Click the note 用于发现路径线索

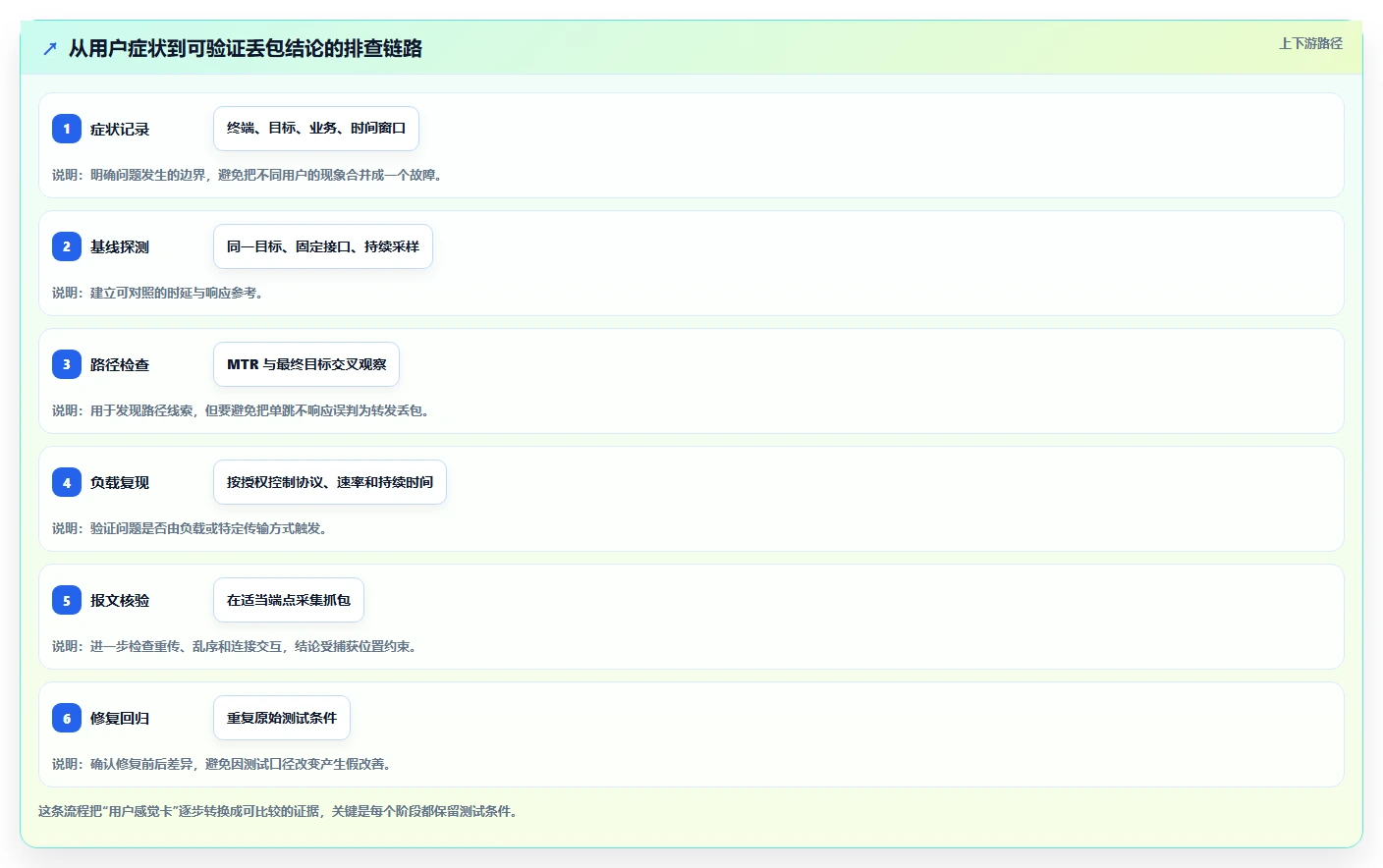click(141, 410)
